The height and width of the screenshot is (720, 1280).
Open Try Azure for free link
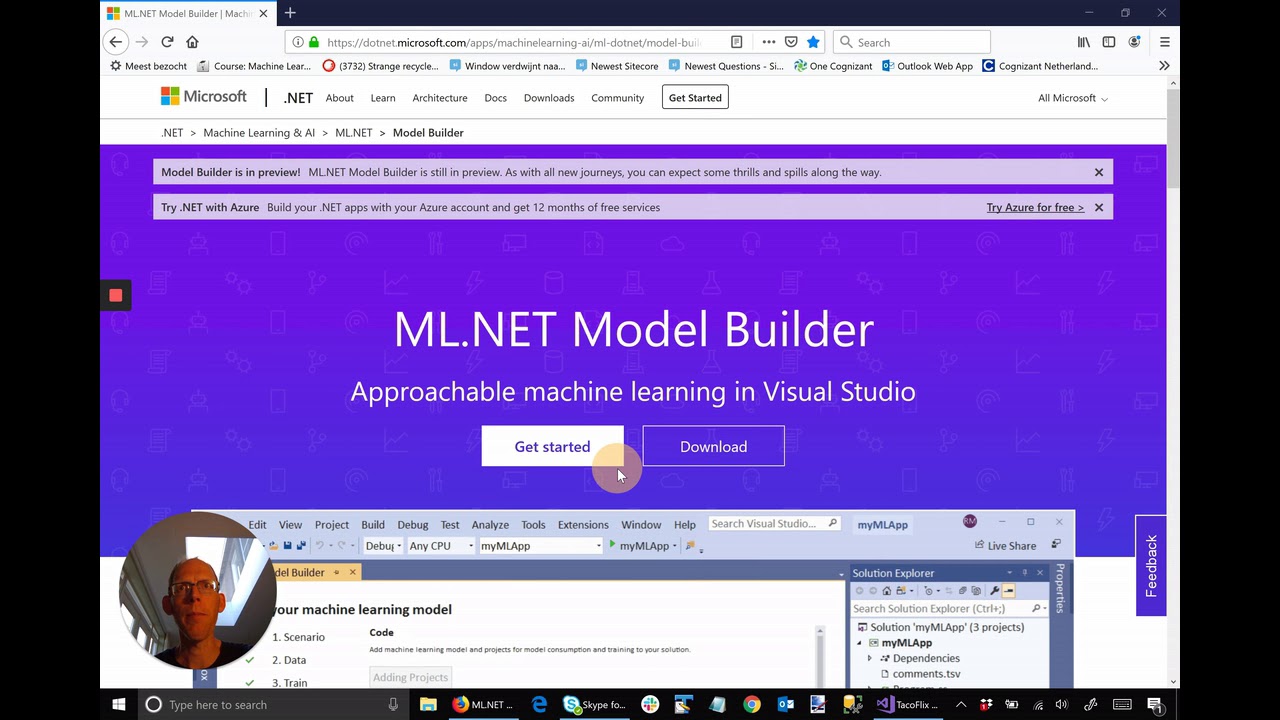pos(1035,207)
